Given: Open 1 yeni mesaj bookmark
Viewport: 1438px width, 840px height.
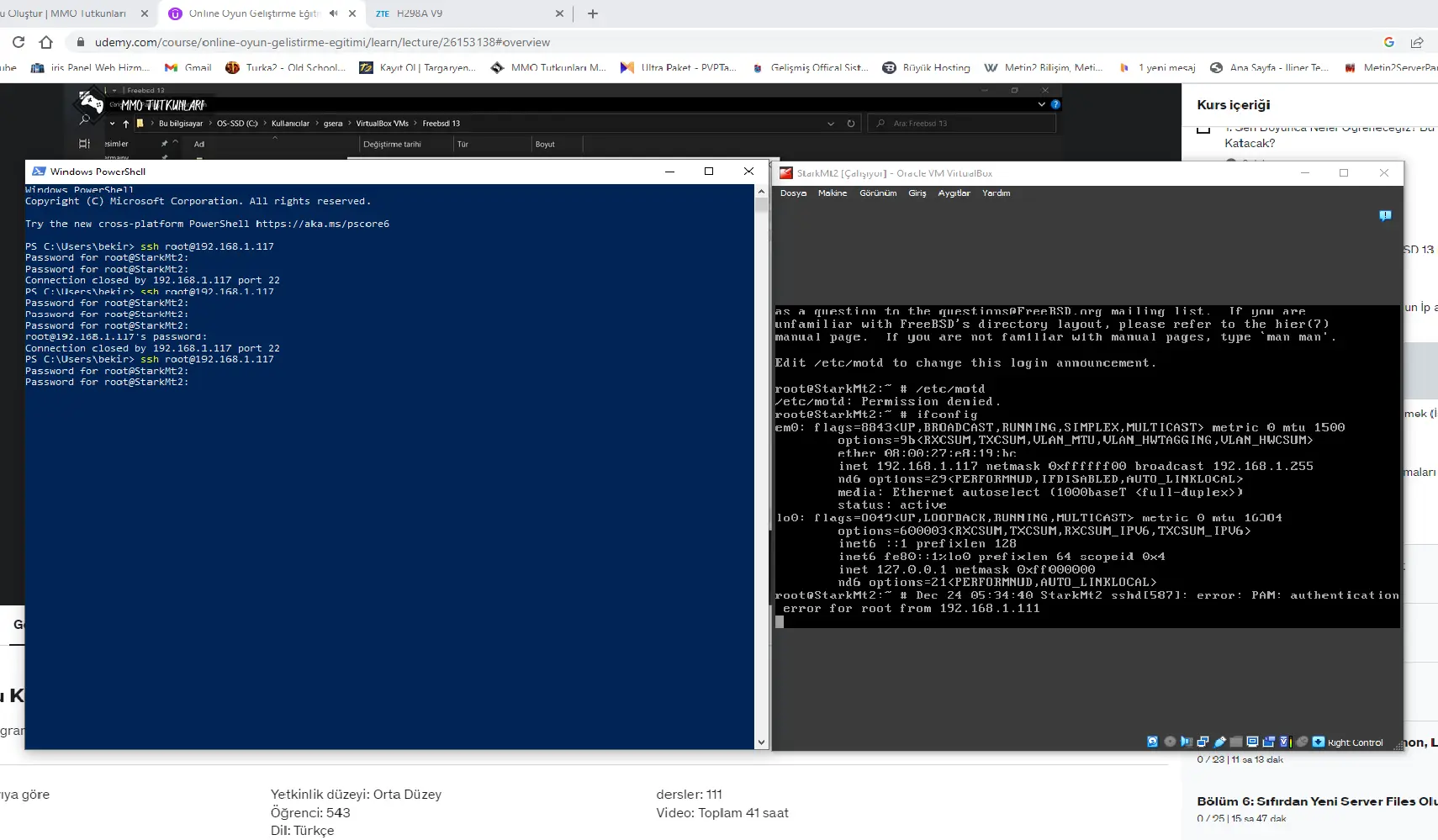Looking at the screenshot, I should (1157, 67).
